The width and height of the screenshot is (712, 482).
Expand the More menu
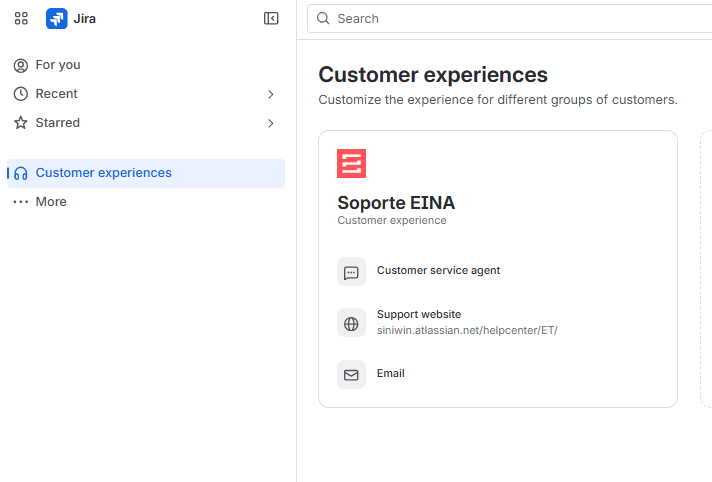(50, 202)
